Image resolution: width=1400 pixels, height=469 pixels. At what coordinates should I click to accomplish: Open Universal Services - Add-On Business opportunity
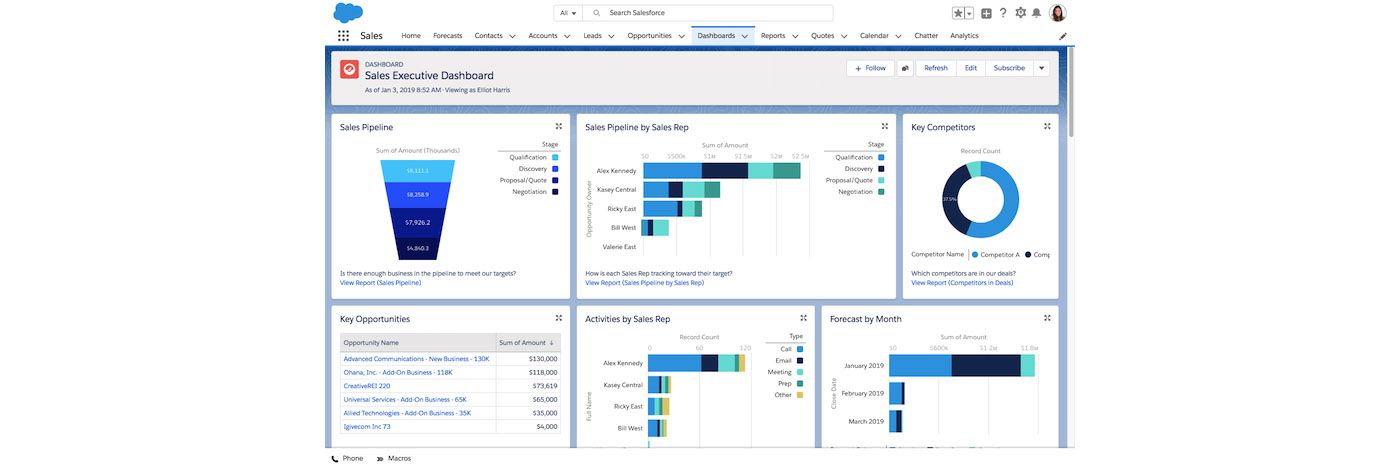pos(405,399)
